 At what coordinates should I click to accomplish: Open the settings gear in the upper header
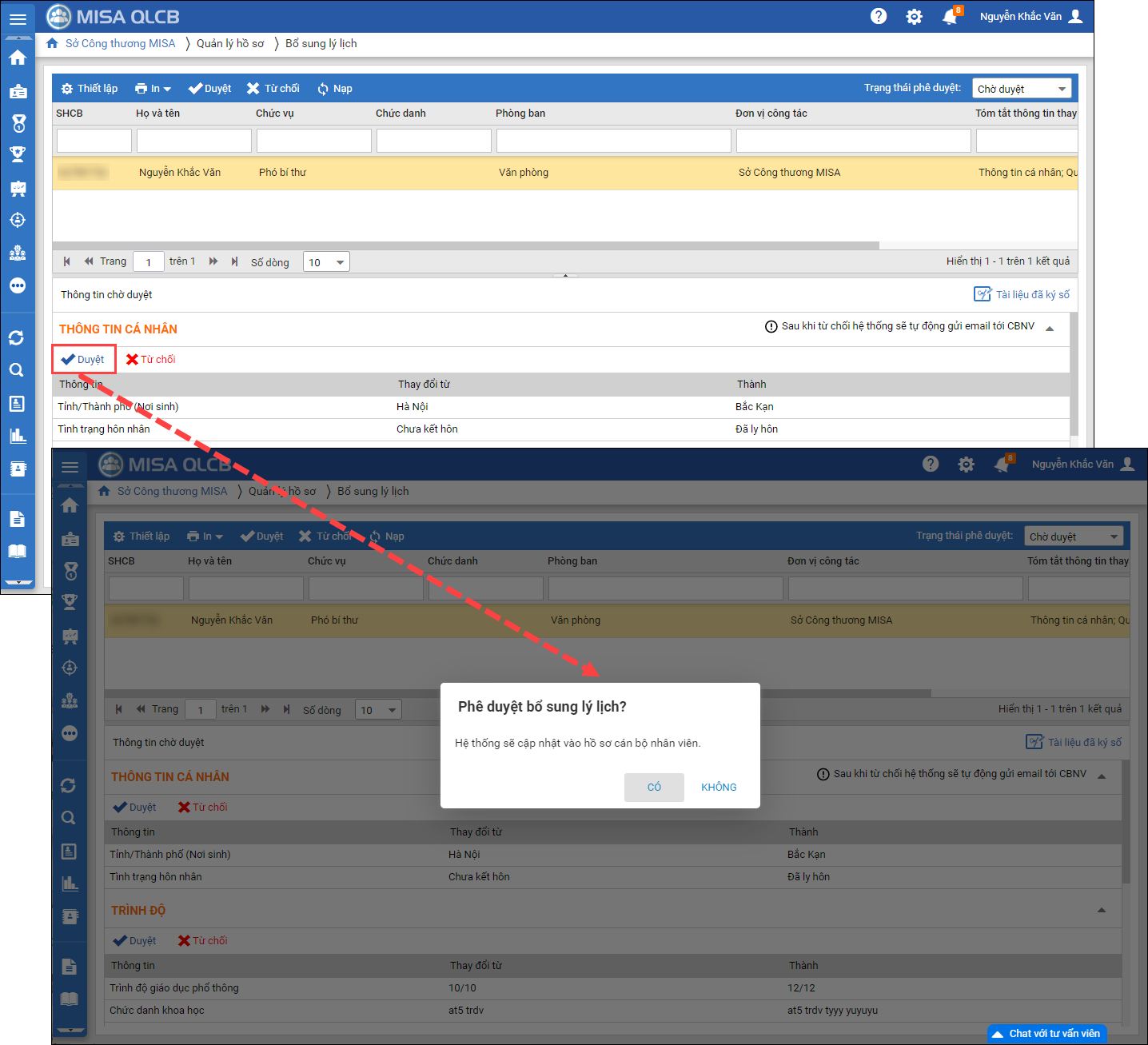click(x=914, y=17)
